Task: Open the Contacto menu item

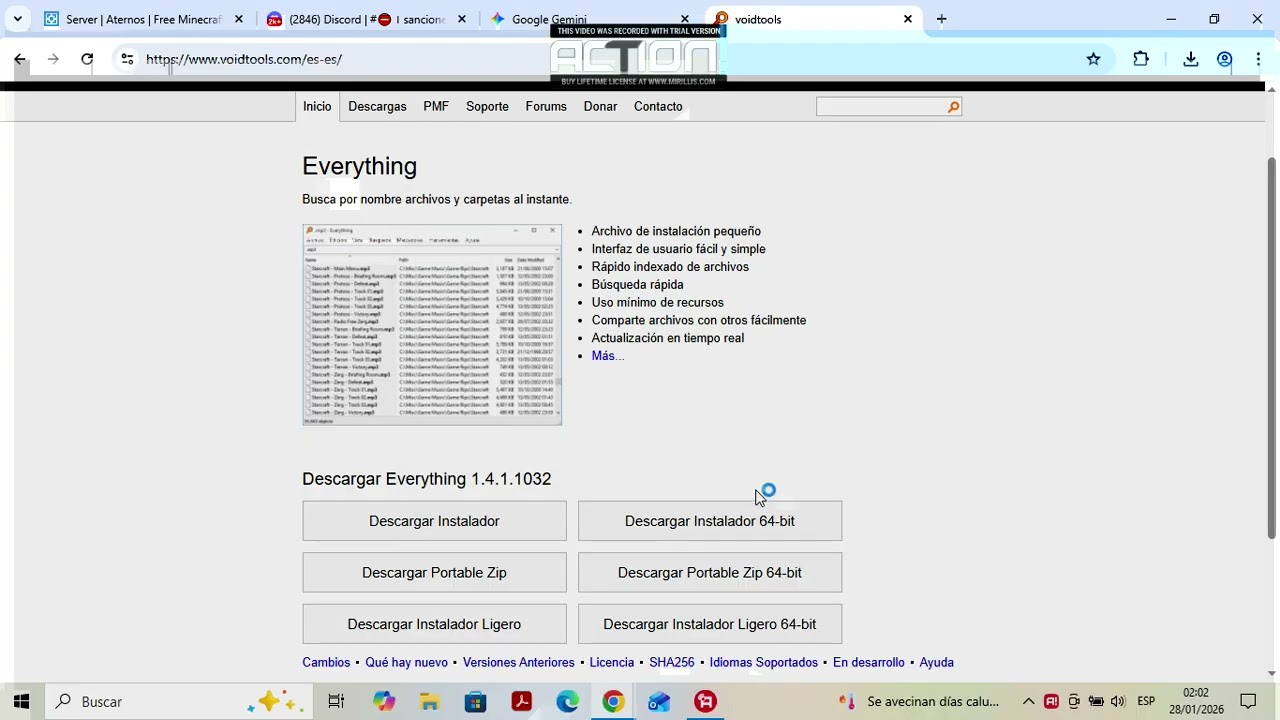Action: [x=658, y=106]
